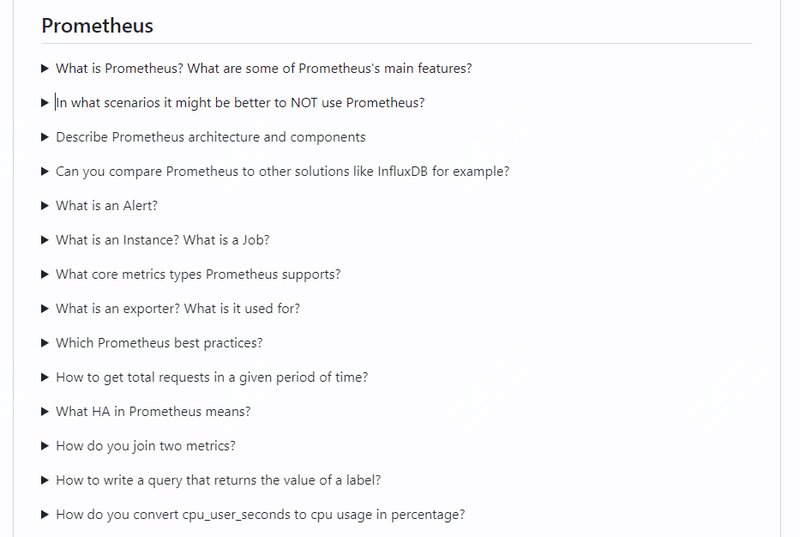Click "Which Prometheus best practices?" text
Viewport: 800px width, 537px height.
tap(159, 343)
